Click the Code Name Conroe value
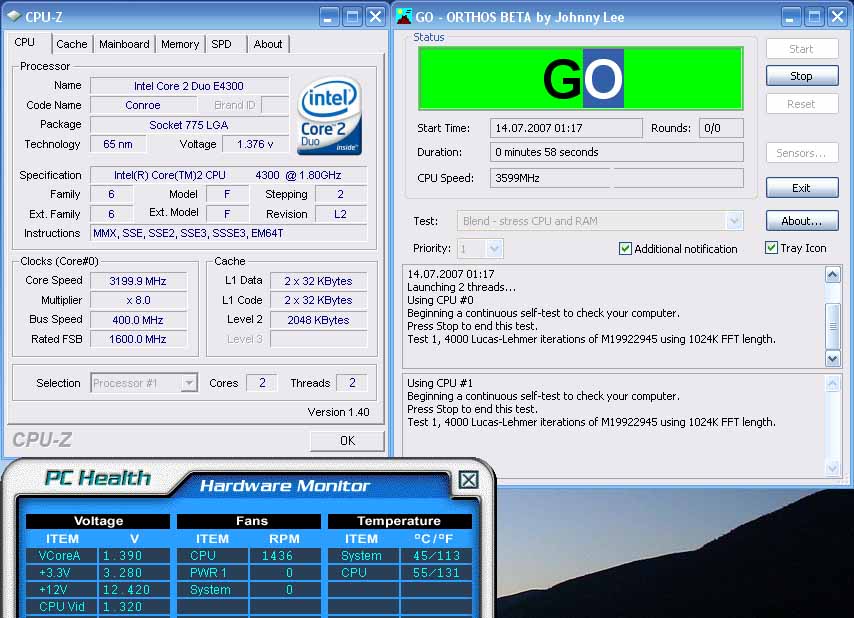Image resolution: width=854 pixels, height=618 pixels. click(143, 105)
